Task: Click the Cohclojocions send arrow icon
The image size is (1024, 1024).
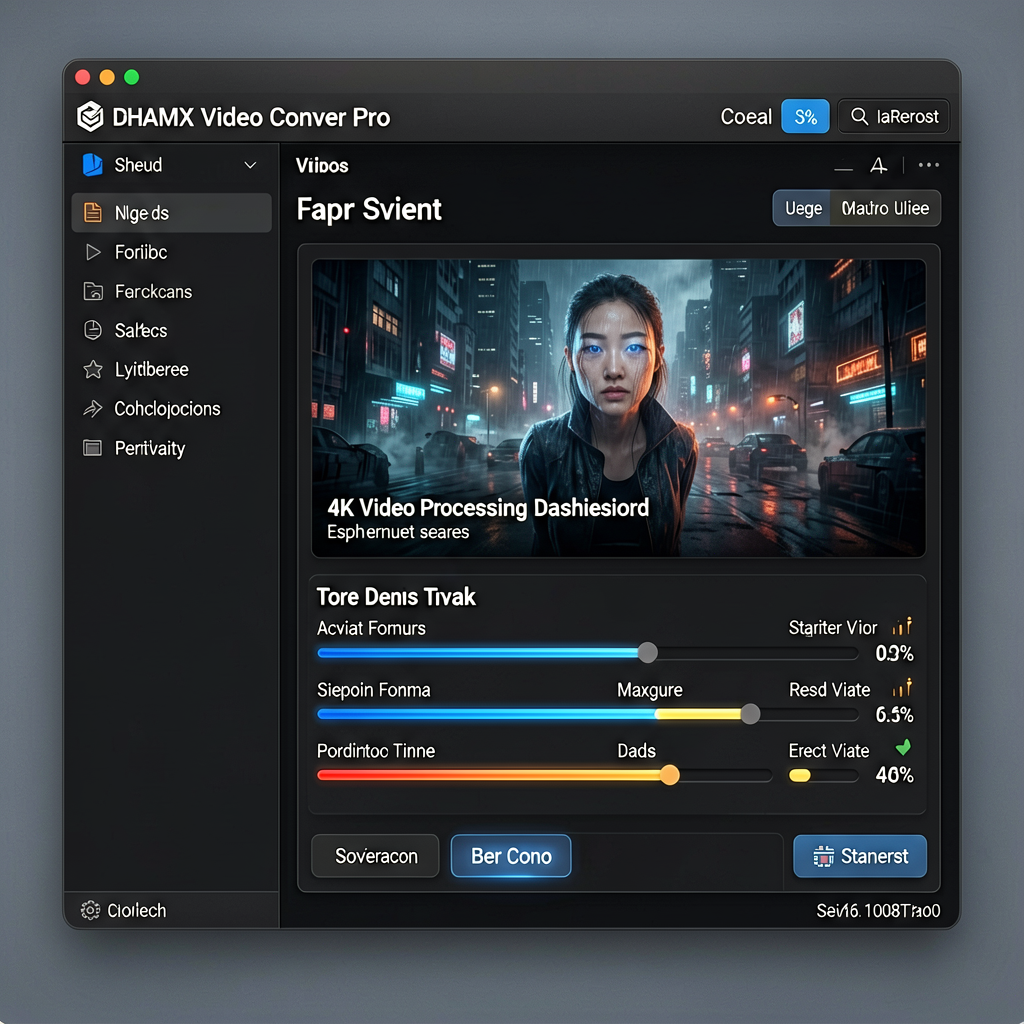Action: coord(93,409)
